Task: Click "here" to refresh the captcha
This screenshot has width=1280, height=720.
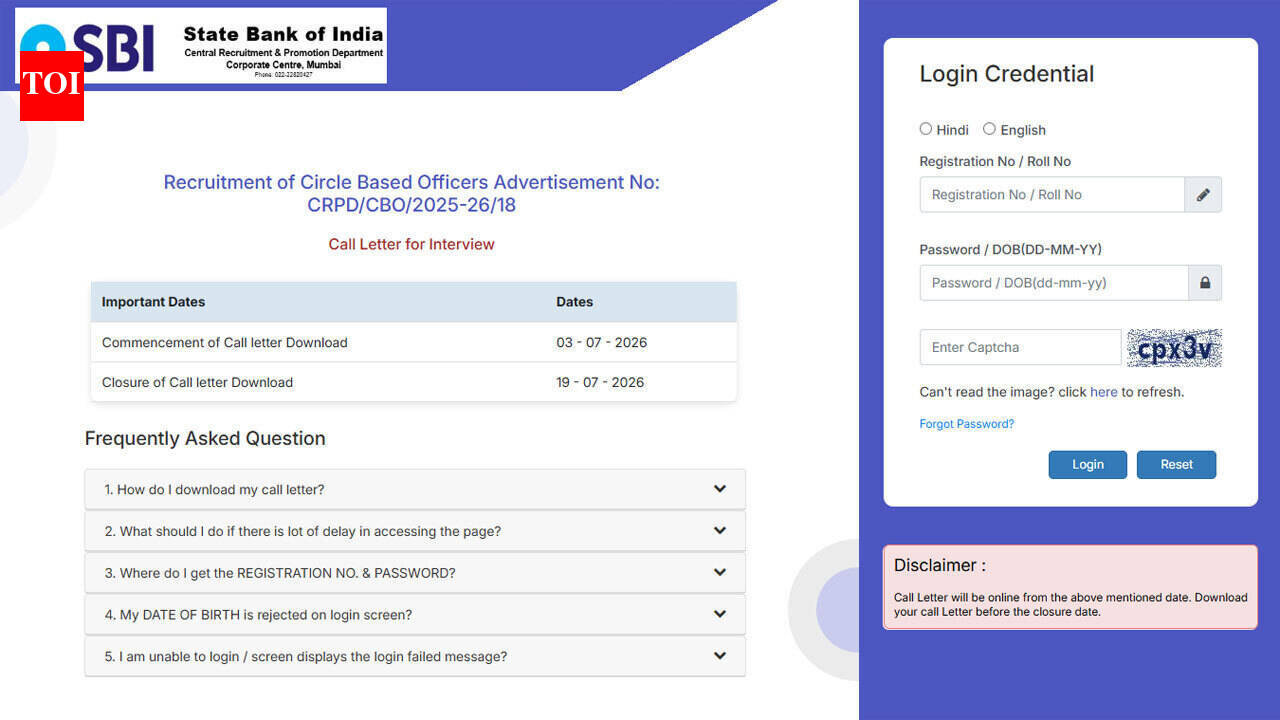Action: point(1104,392)
